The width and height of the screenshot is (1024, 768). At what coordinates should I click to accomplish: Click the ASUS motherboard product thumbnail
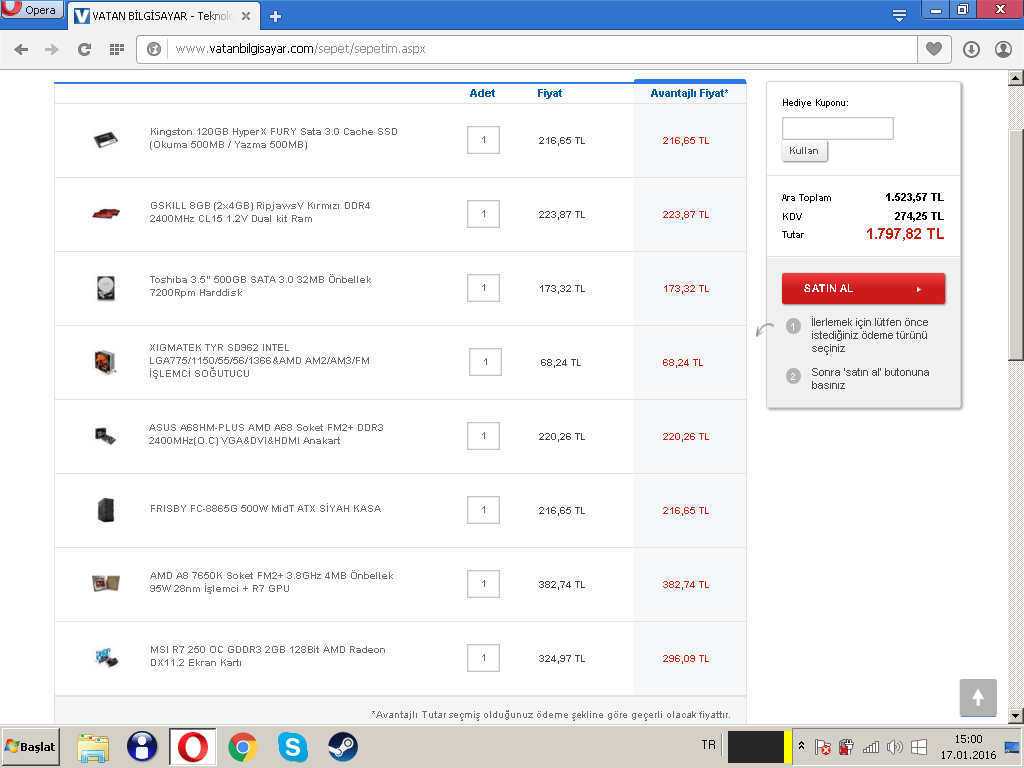coord(105,436)
